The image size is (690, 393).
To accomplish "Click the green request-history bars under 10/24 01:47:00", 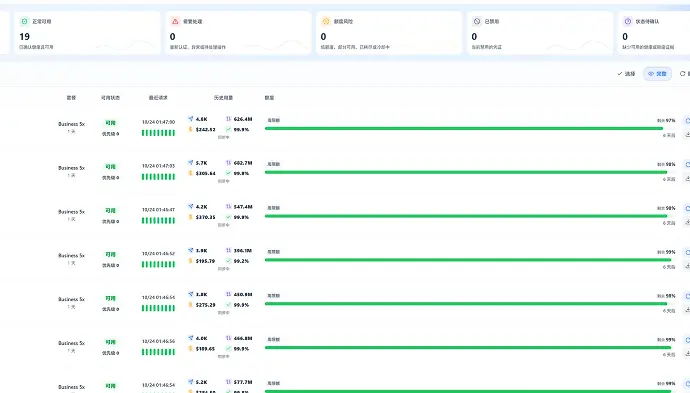I will click(158, 133).
